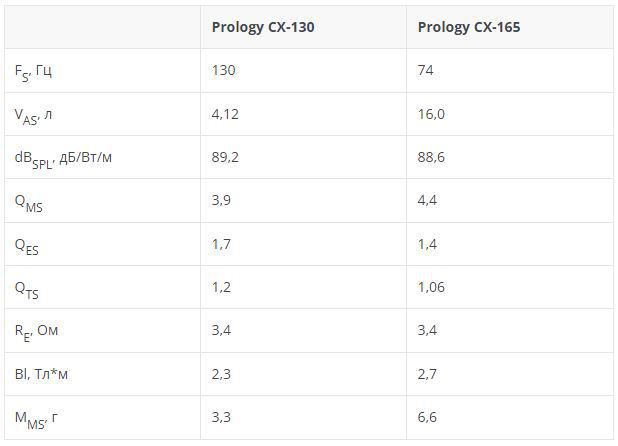
Task: Click the QES row label
Action: [27, 244]
